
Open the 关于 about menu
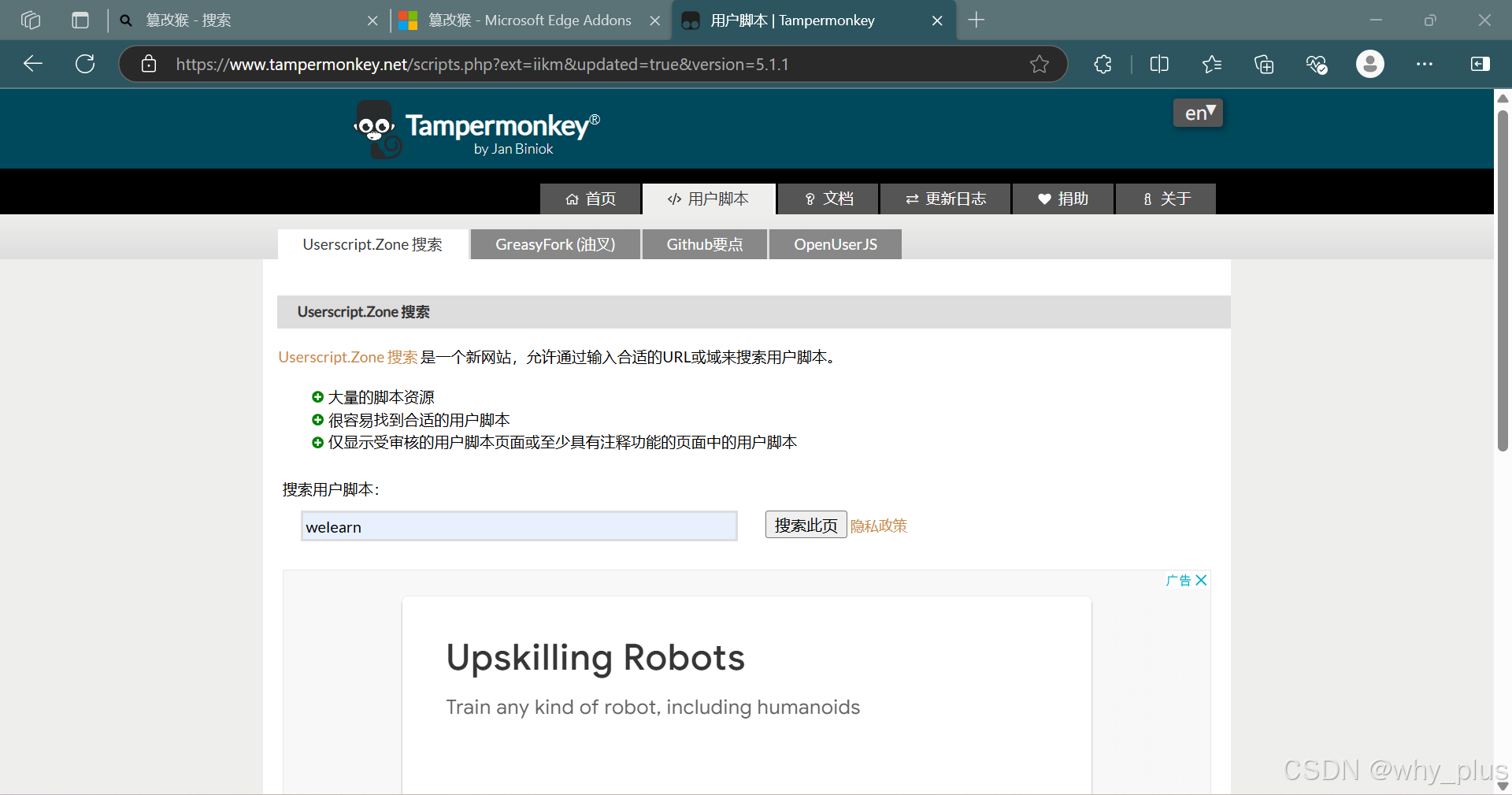(x=1166, y=199)
